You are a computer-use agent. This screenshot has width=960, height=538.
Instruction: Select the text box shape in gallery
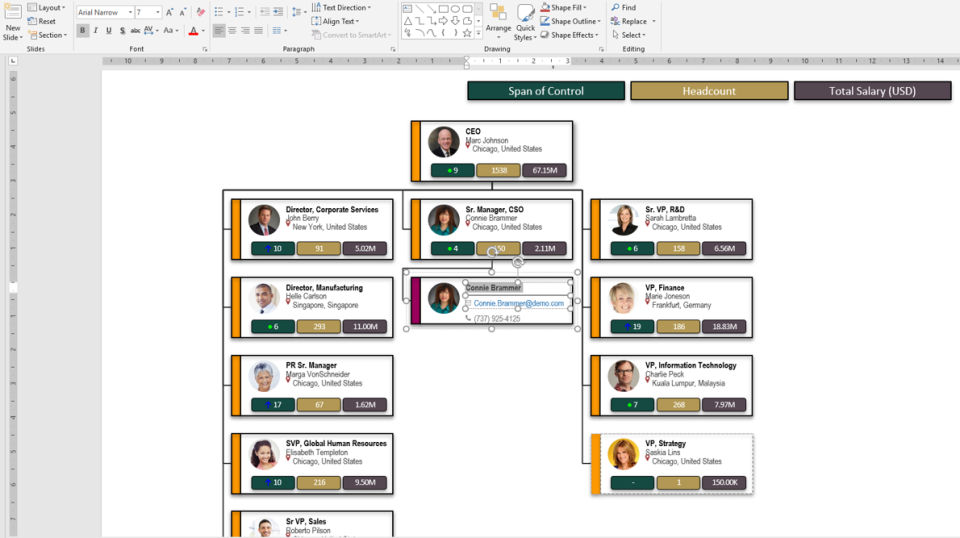pos(407,9)
